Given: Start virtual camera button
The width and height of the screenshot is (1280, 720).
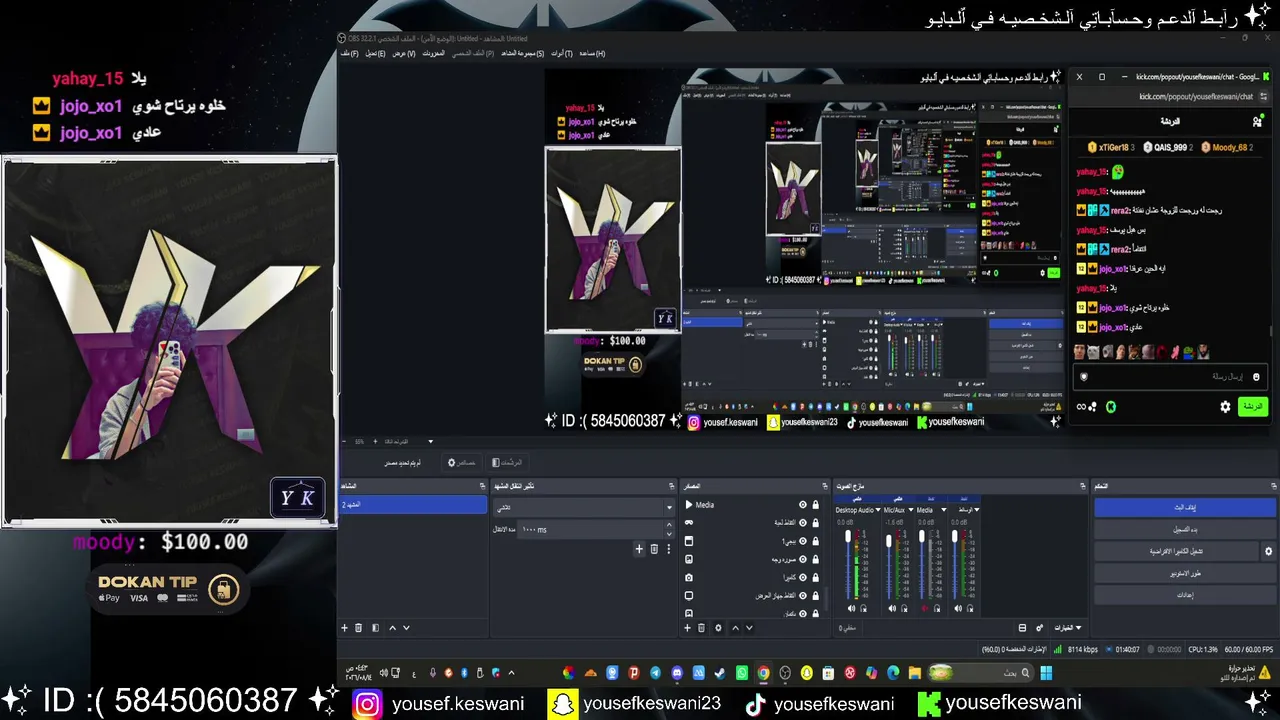Looking at the screenshot, I should (1176, 551).
